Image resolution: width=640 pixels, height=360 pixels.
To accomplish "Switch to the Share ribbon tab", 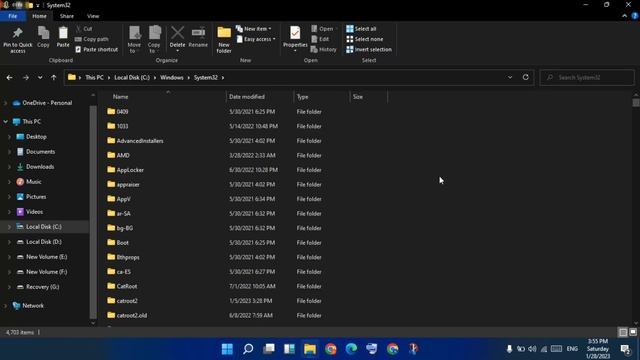I will point(67,16).
